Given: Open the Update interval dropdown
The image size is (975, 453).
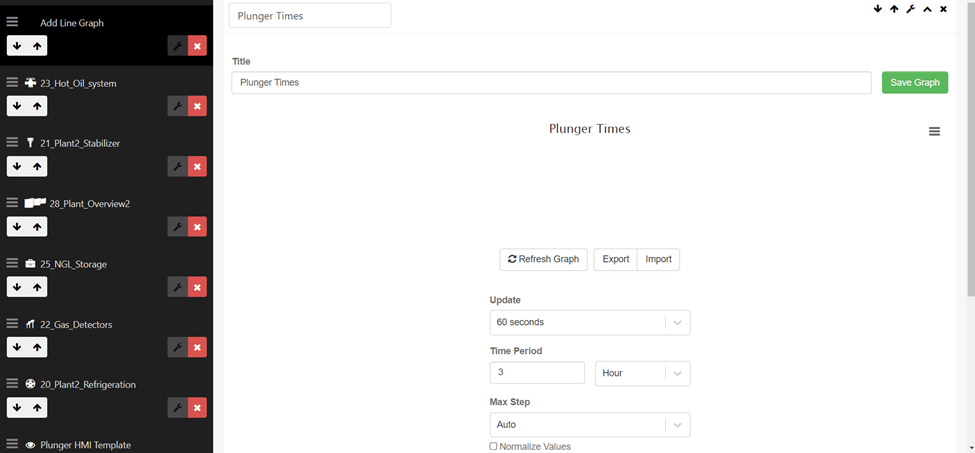Looking at the screenshot, I should [x=590, y=323].
